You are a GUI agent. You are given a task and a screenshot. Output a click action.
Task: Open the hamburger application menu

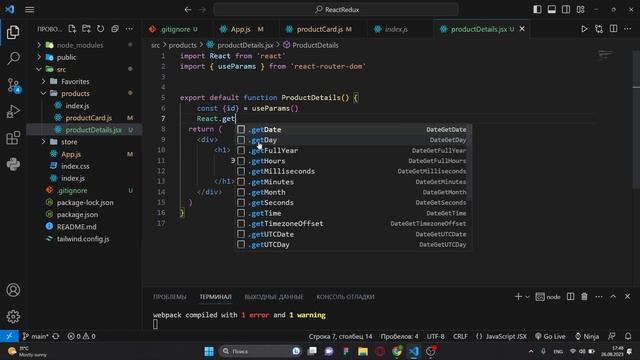(x=29, y=9)
